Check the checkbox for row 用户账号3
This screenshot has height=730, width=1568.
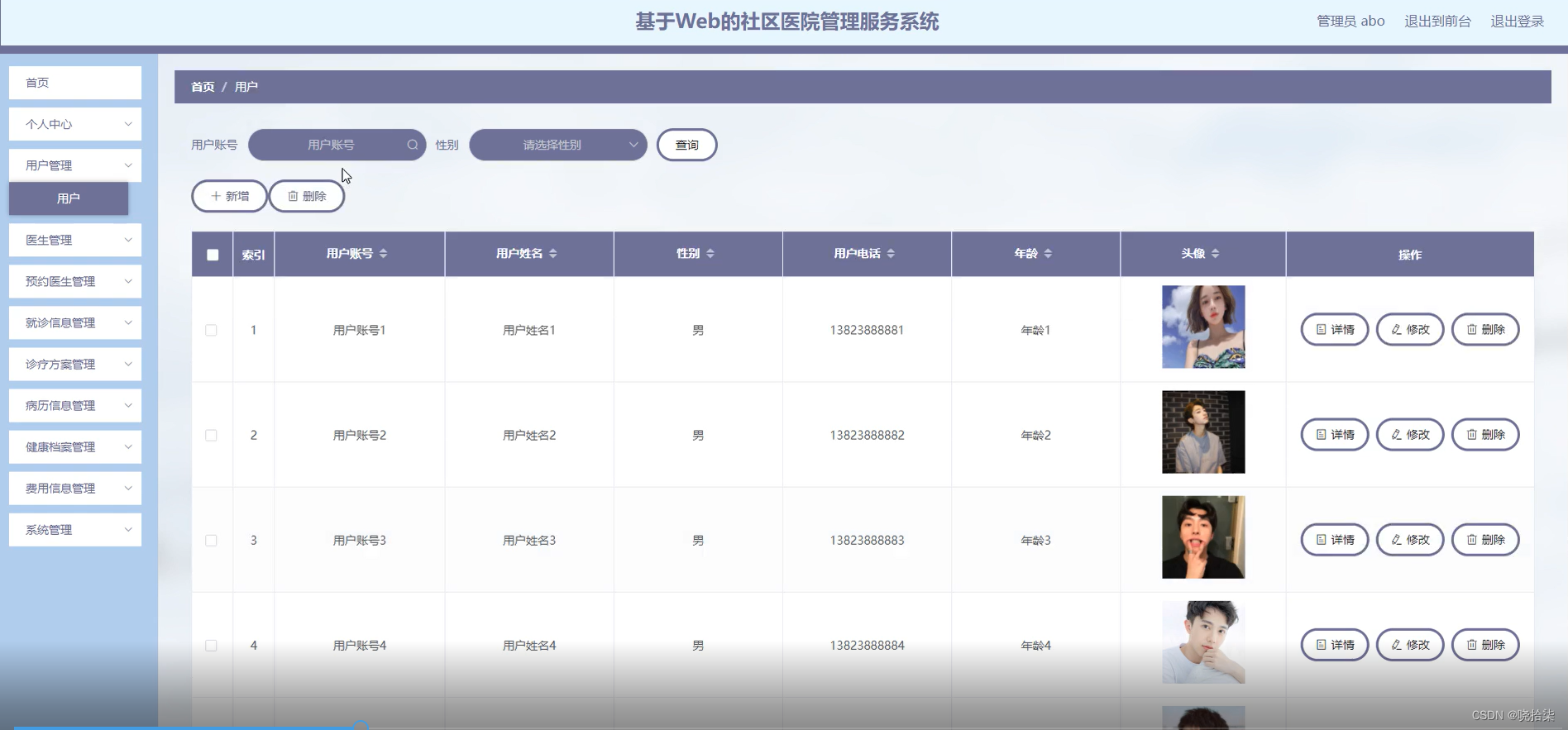click(x=211, y=540)
